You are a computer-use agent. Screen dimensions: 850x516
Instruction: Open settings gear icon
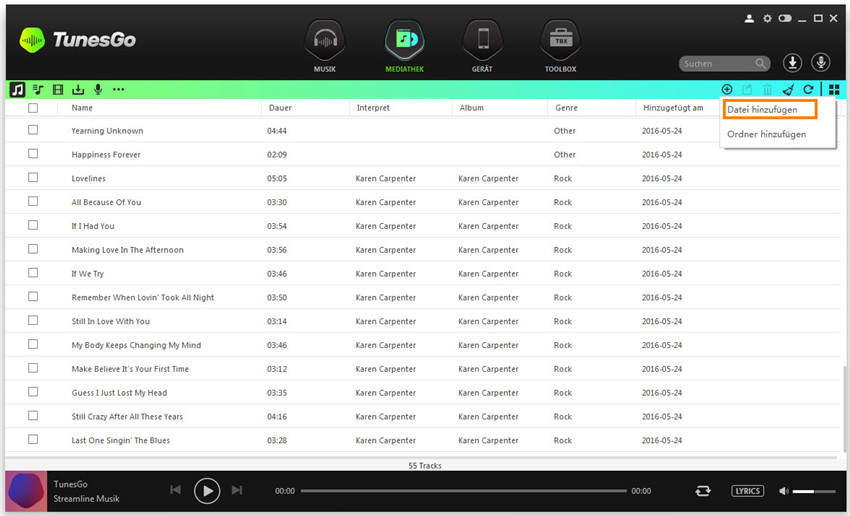(x=767, y=19)
